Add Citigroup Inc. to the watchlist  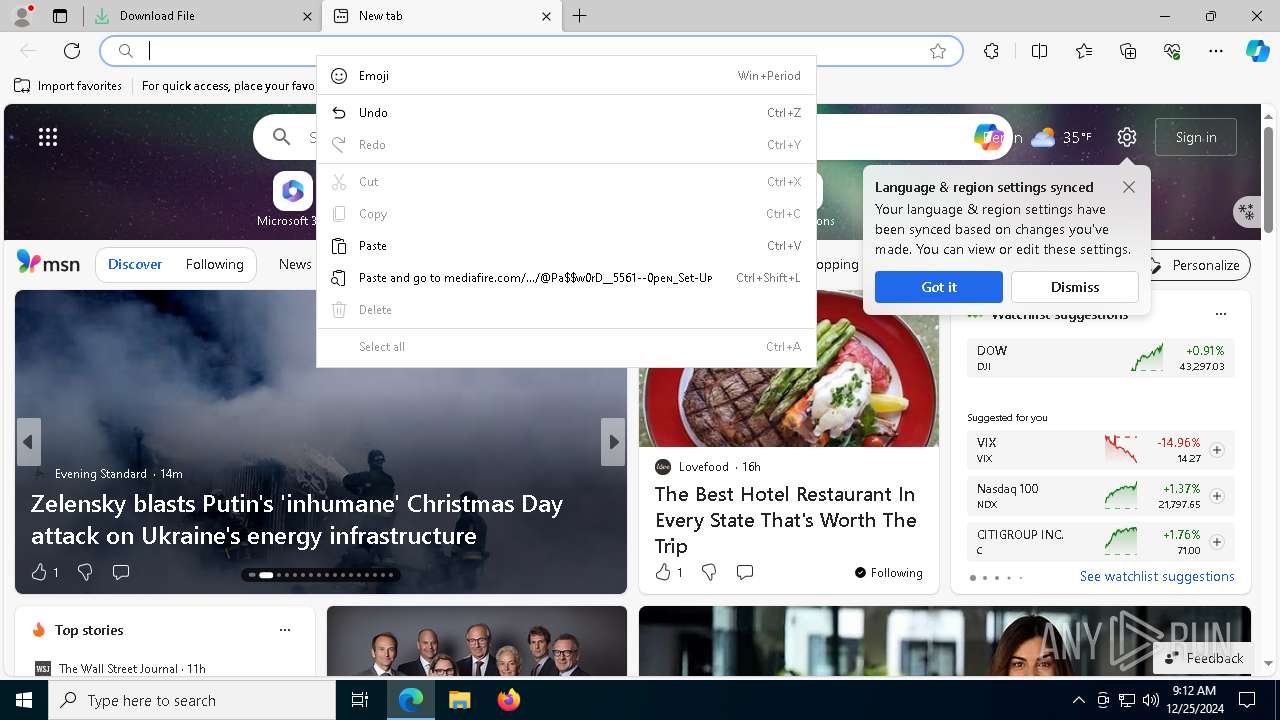1217,542
